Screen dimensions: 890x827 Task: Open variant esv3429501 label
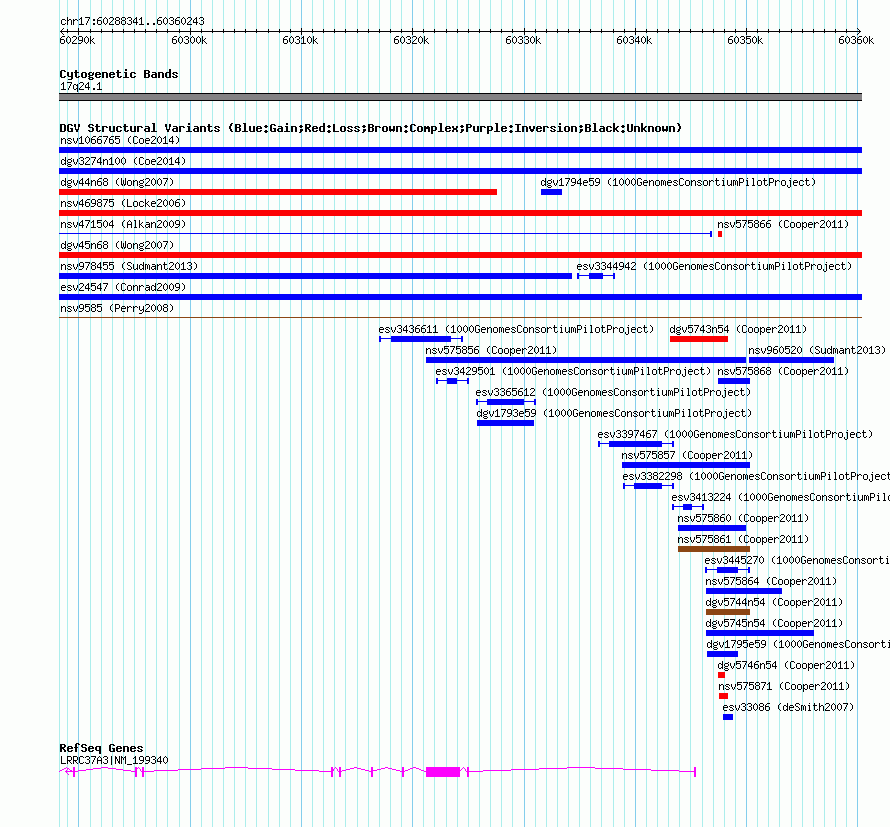pyautogui.click(x=573, y=371)
